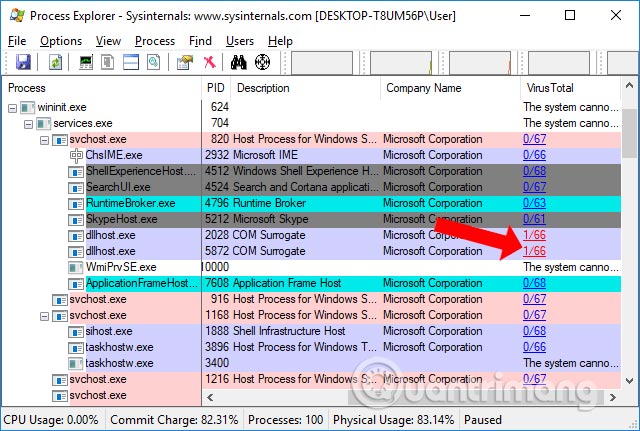
Task: Click the Refresh Now green arrows icon
Action: [x=55, y=62]
